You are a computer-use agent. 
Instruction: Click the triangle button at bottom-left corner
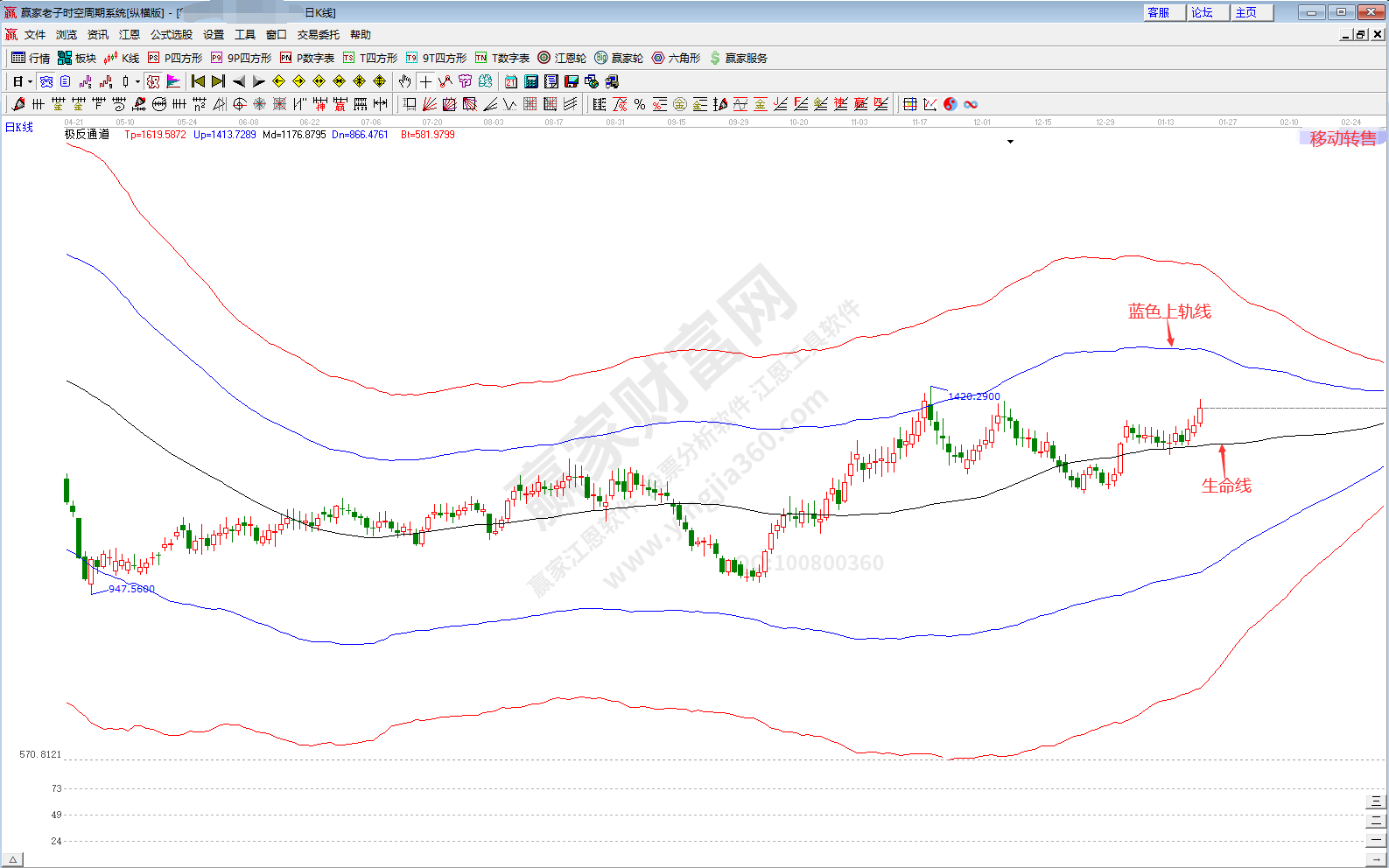(x=12, y=860)
